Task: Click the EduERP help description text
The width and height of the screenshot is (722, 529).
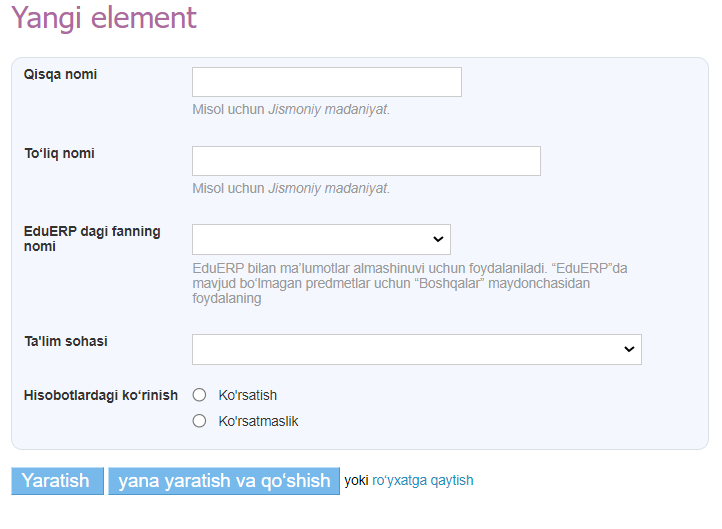Action: (x=410, y=283)
